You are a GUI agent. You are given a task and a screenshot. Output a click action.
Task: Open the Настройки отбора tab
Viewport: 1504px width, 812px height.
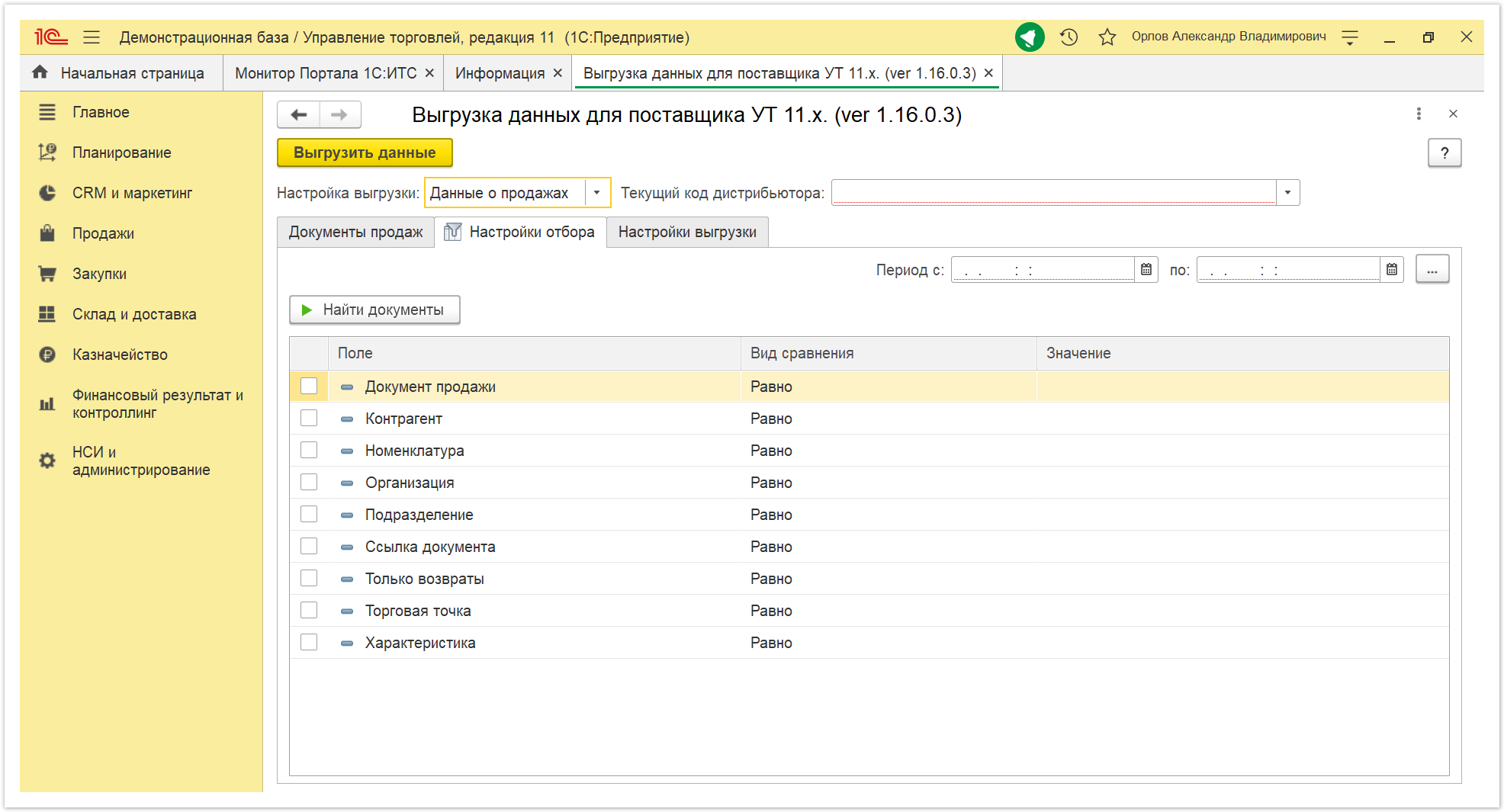tap(520, 232)
